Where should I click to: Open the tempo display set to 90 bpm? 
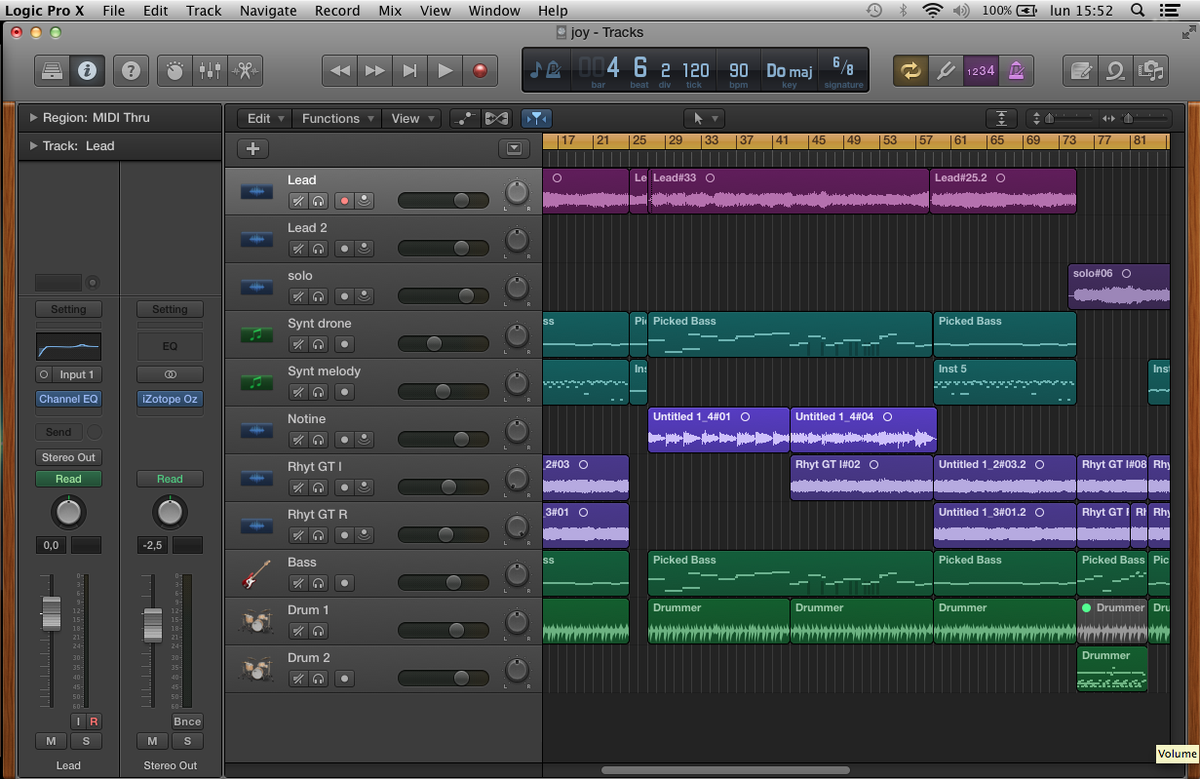coord(739,71)
